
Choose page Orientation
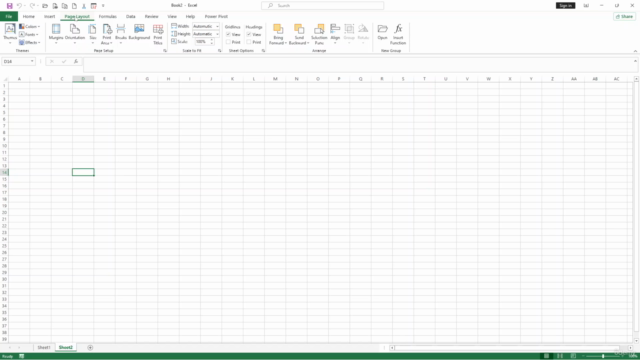(x=75, y=34)
